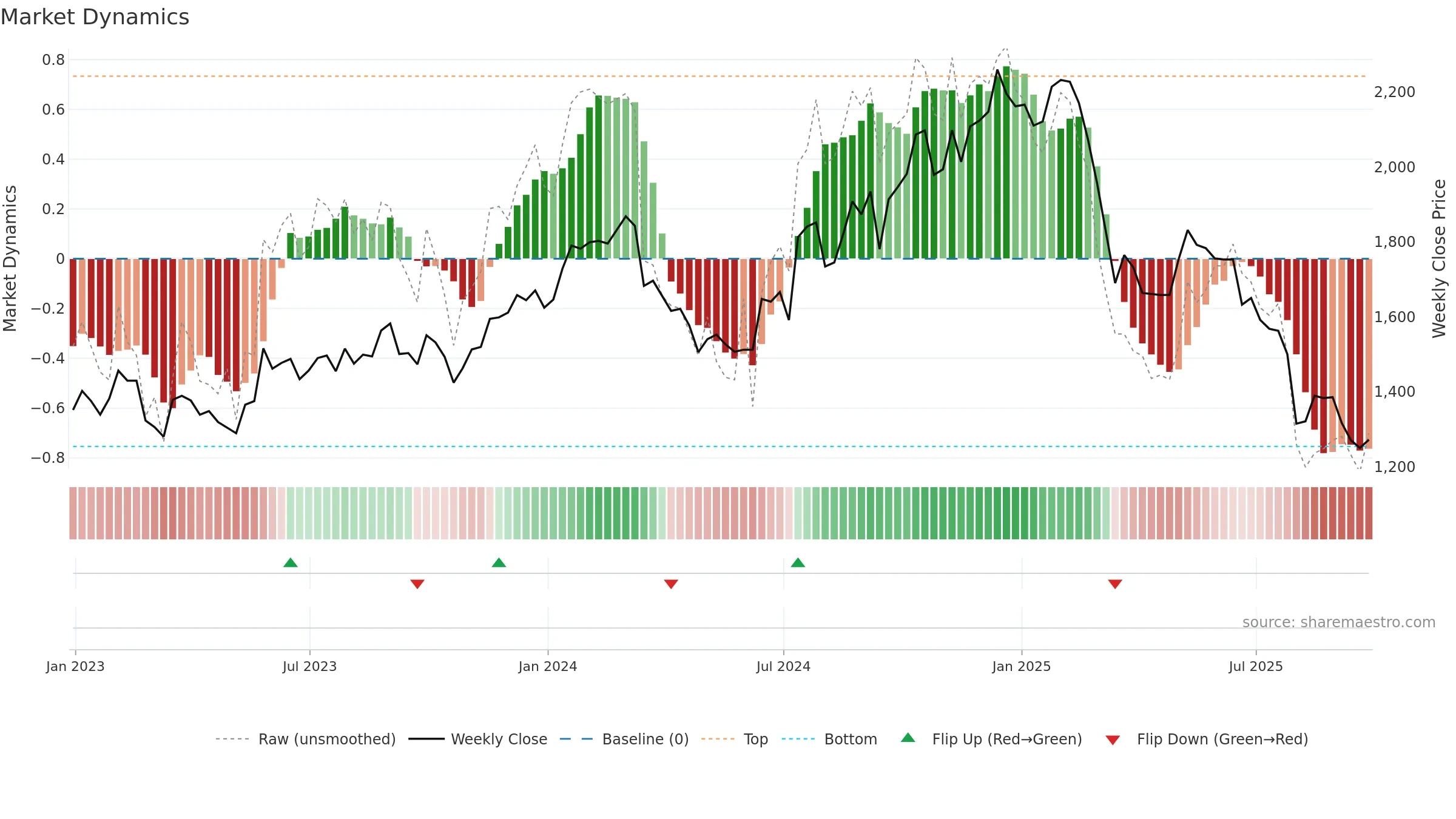Click the red flip-down triangle after Jan 2024
Image resolution: width=1456 pixels, height=819 pixels.
671,584
